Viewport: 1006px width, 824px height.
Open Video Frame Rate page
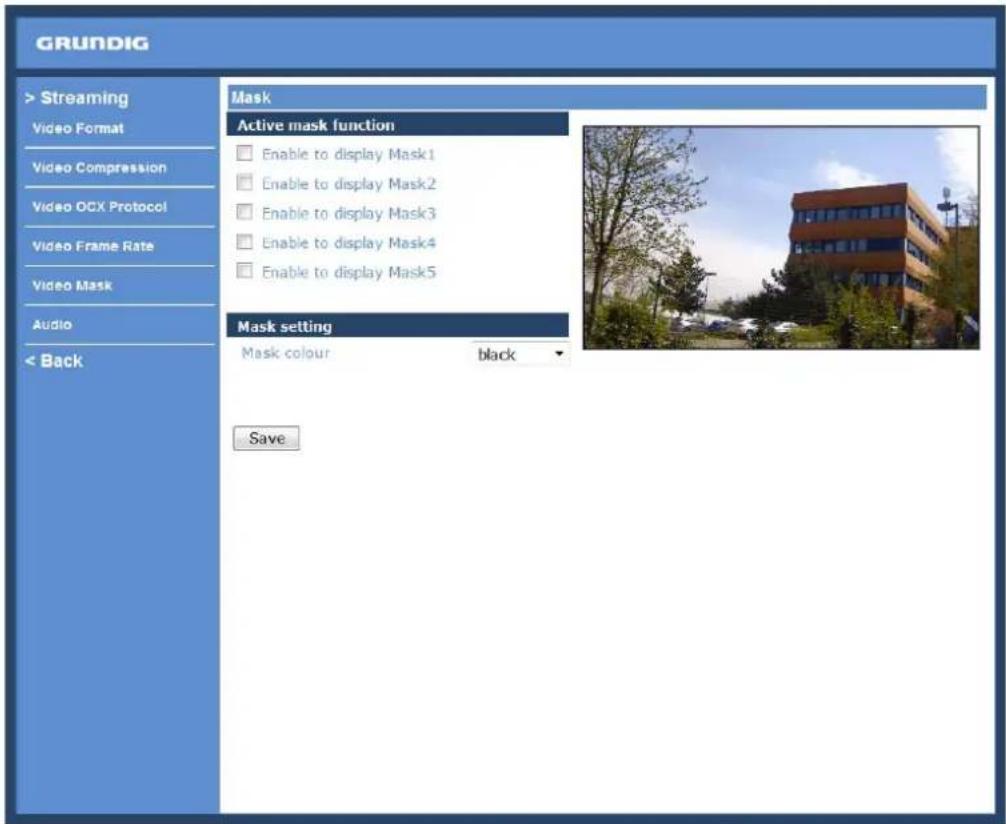tap(93, 246)
